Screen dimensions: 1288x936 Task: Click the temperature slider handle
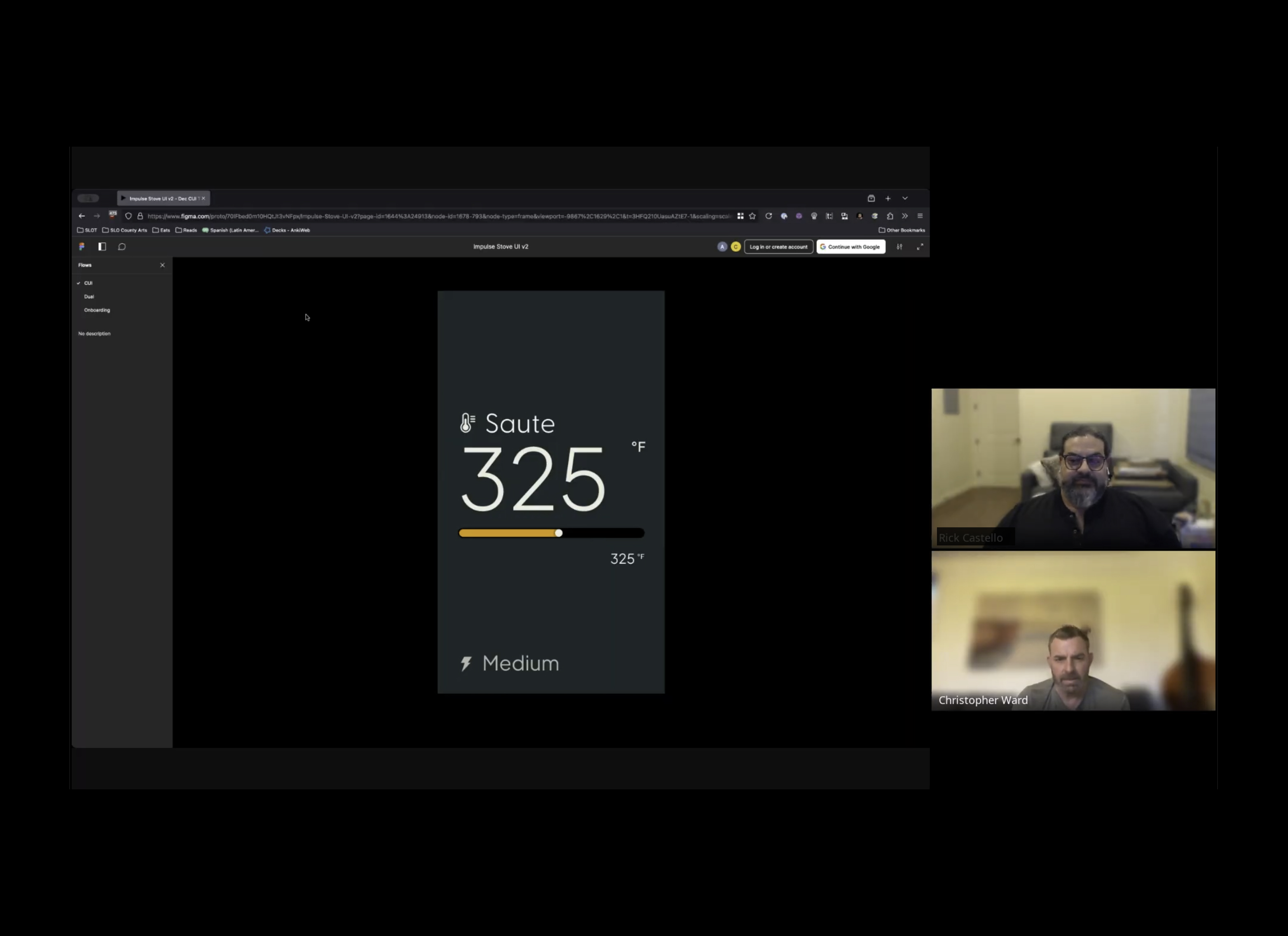(559, 533)
